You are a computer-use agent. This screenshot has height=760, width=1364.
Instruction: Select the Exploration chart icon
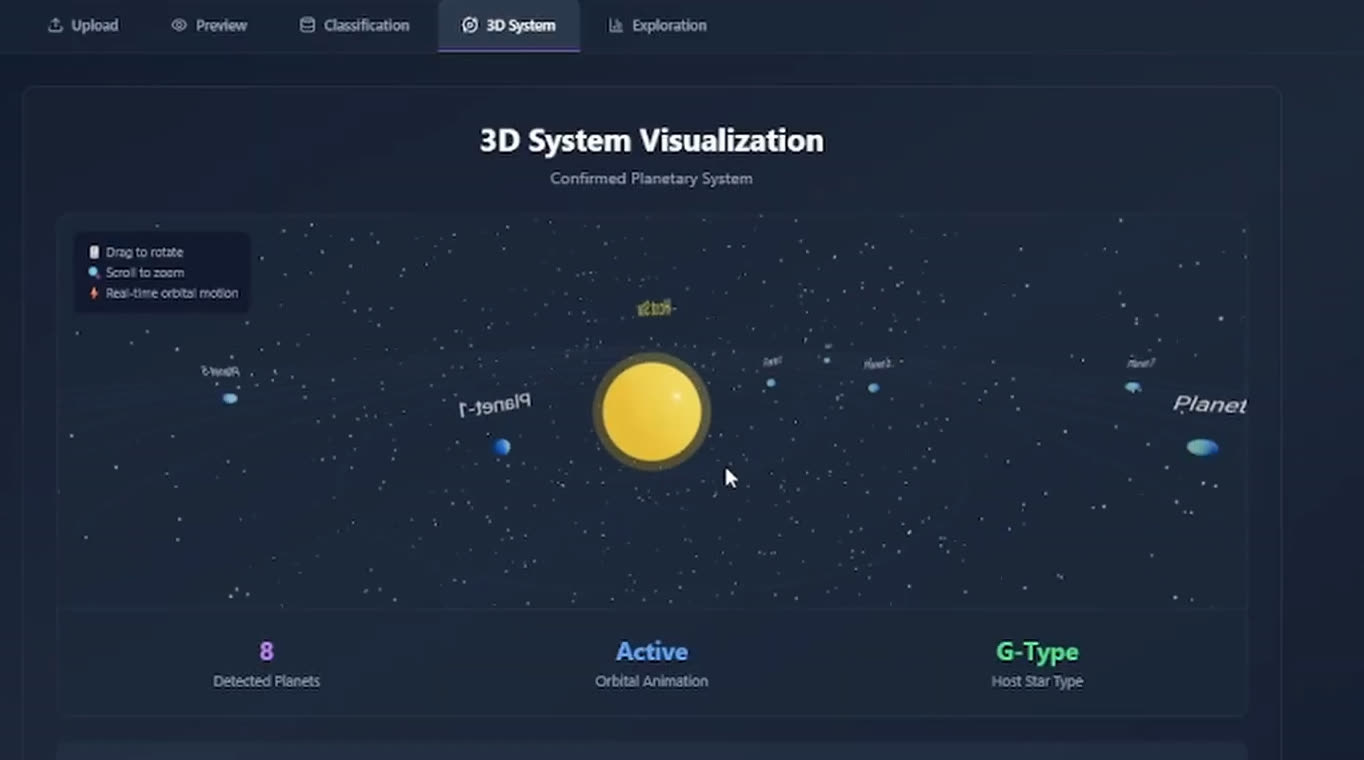tap(615, 25)
